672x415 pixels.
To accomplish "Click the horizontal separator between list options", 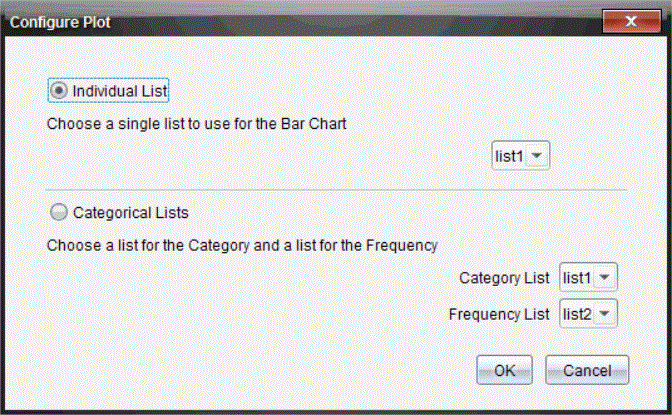I will coord(336,189).
